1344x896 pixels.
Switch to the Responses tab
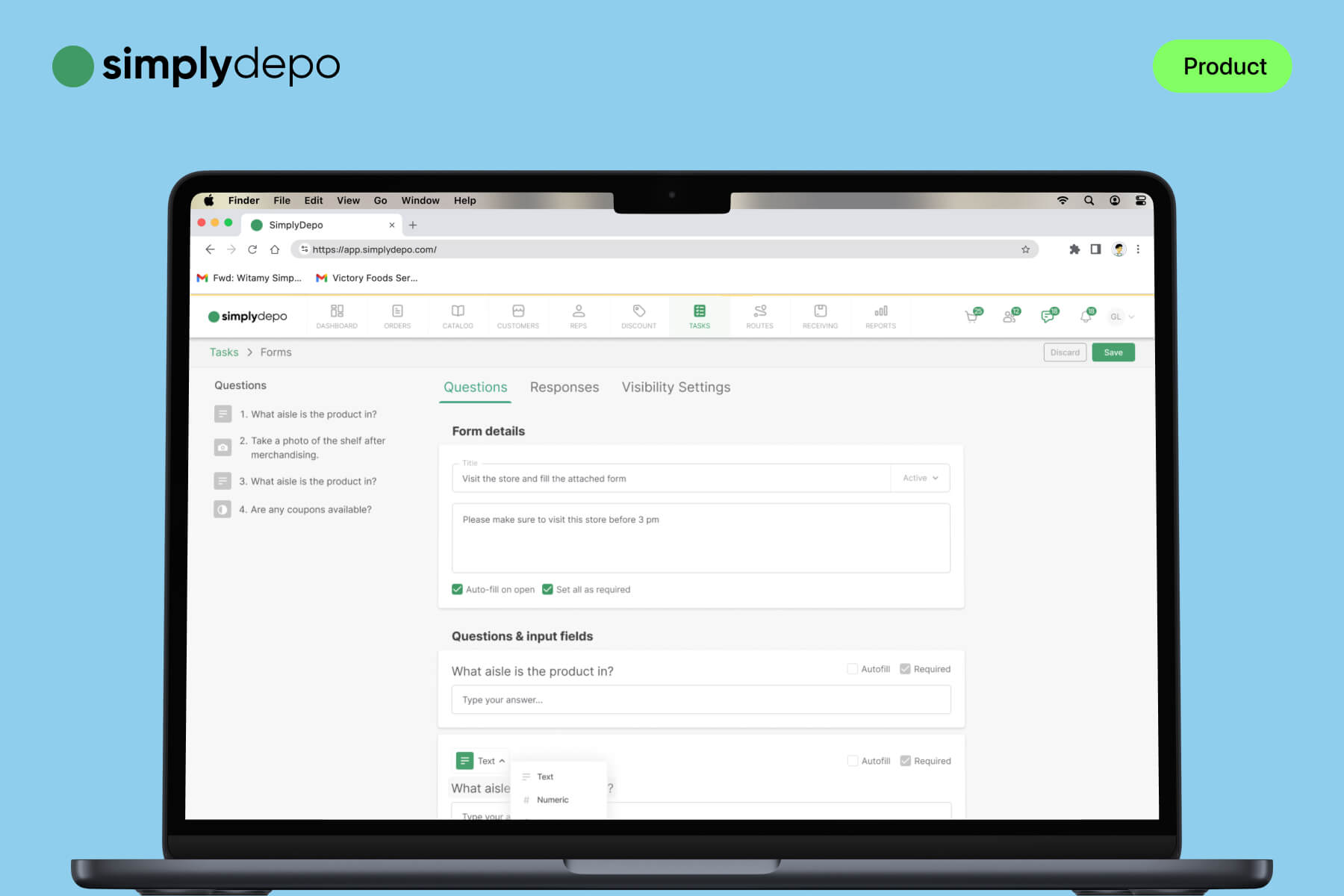[x=564, y=387]
